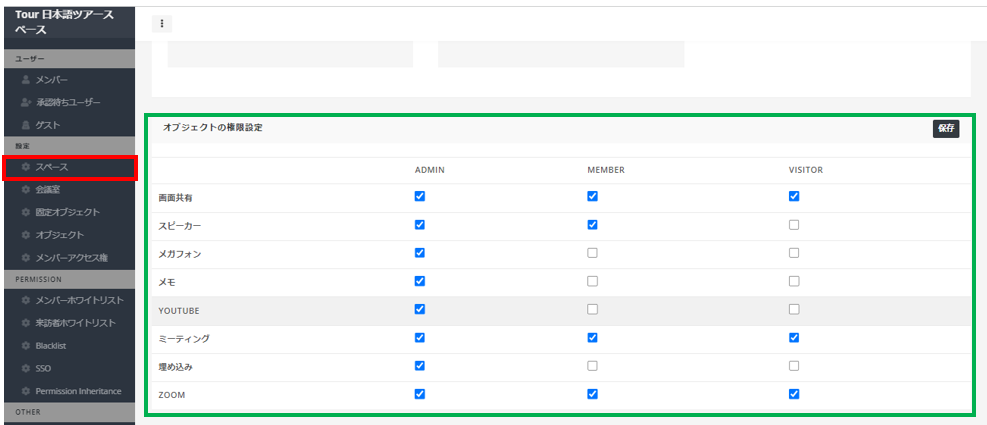Enable VISITOR for 埋め込み
Image resolution: width=987 pixels, height=425 pixels.
(x=794, y=366)
